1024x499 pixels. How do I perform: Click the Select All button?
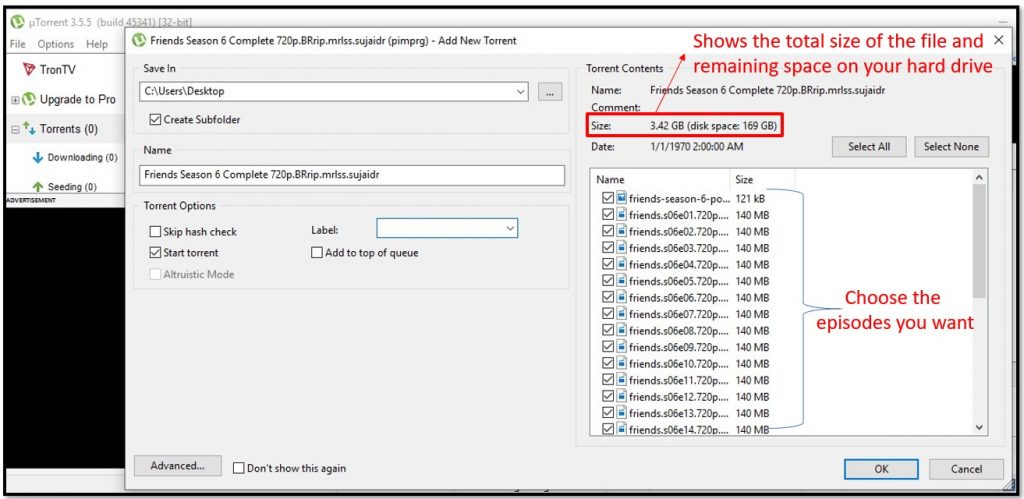869,147
